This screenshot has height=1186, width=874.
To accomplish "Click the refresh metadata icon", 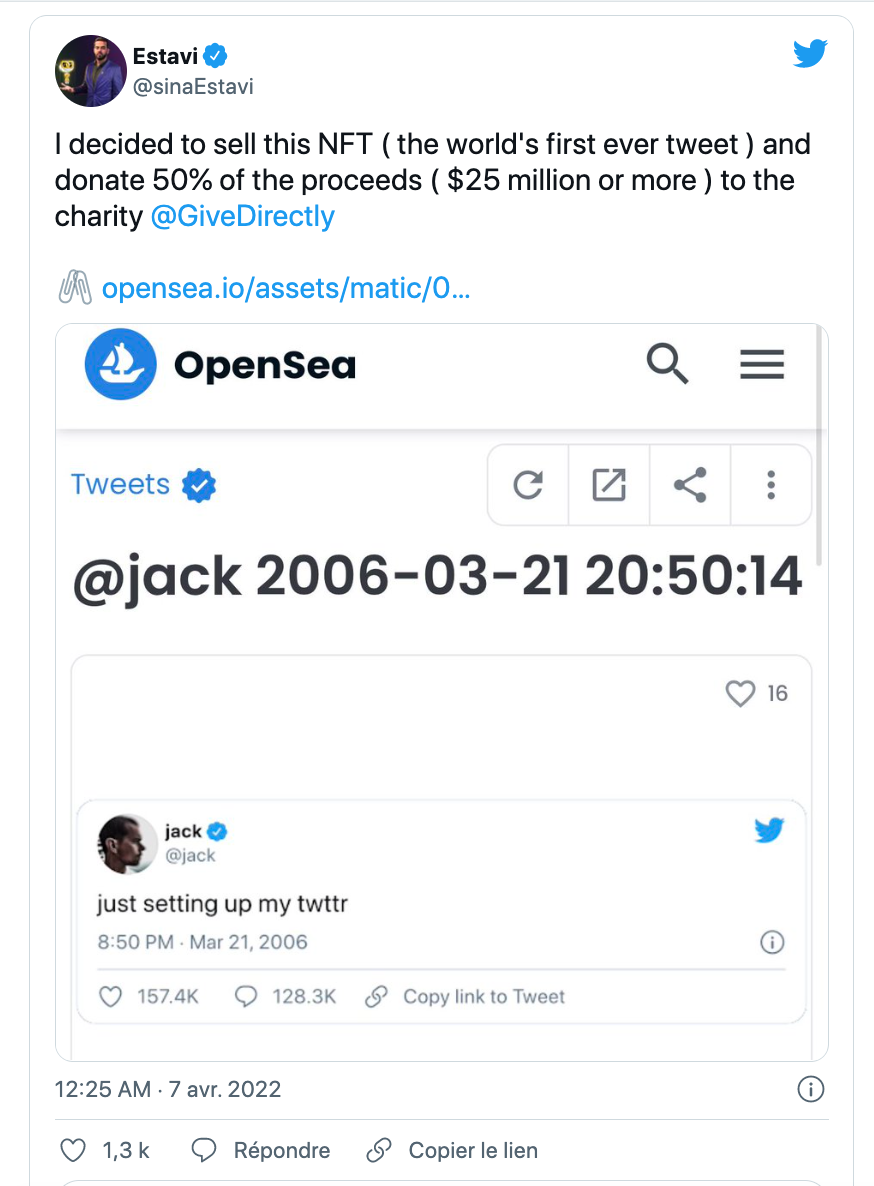I will (528, 486).
